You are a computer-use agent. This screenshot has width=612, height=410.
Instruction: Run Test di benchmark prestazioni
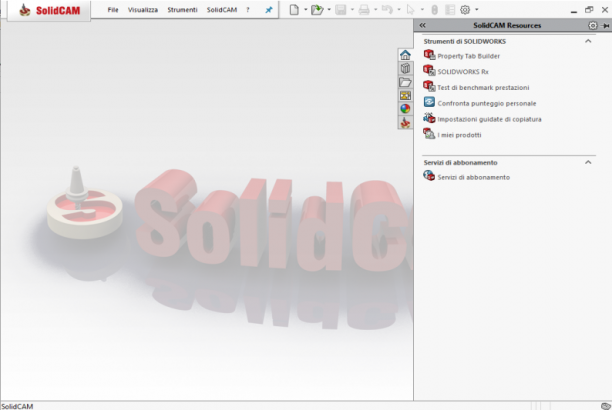(483, 87)
